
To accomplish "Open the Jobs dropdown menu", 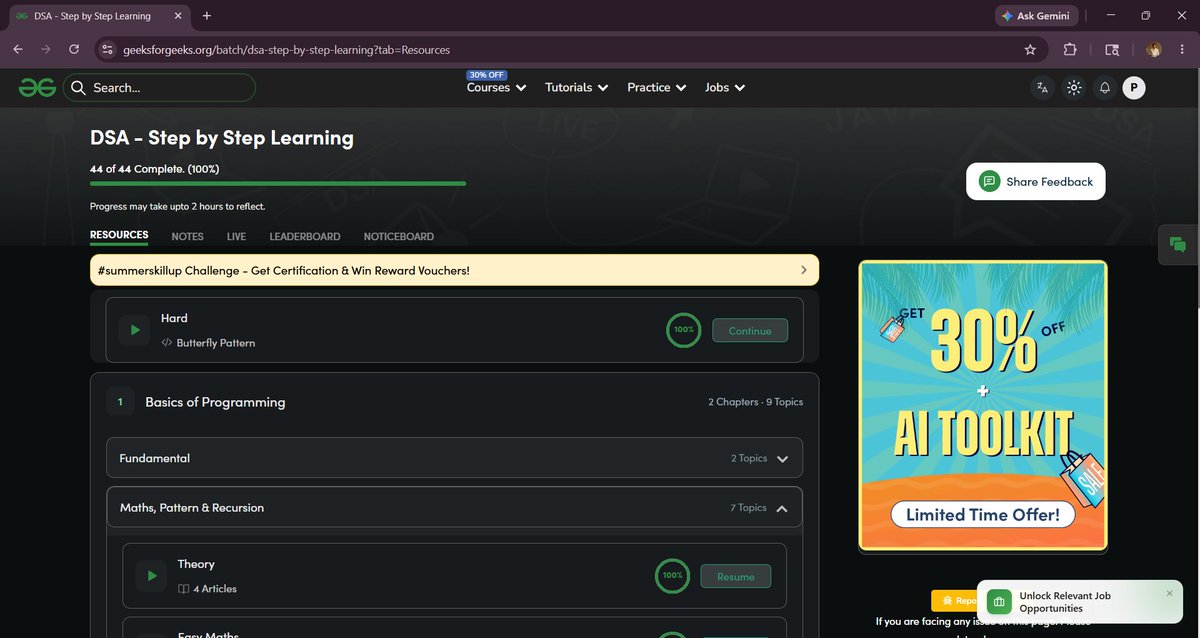I will pyautogui.click(x=725, y=88).
